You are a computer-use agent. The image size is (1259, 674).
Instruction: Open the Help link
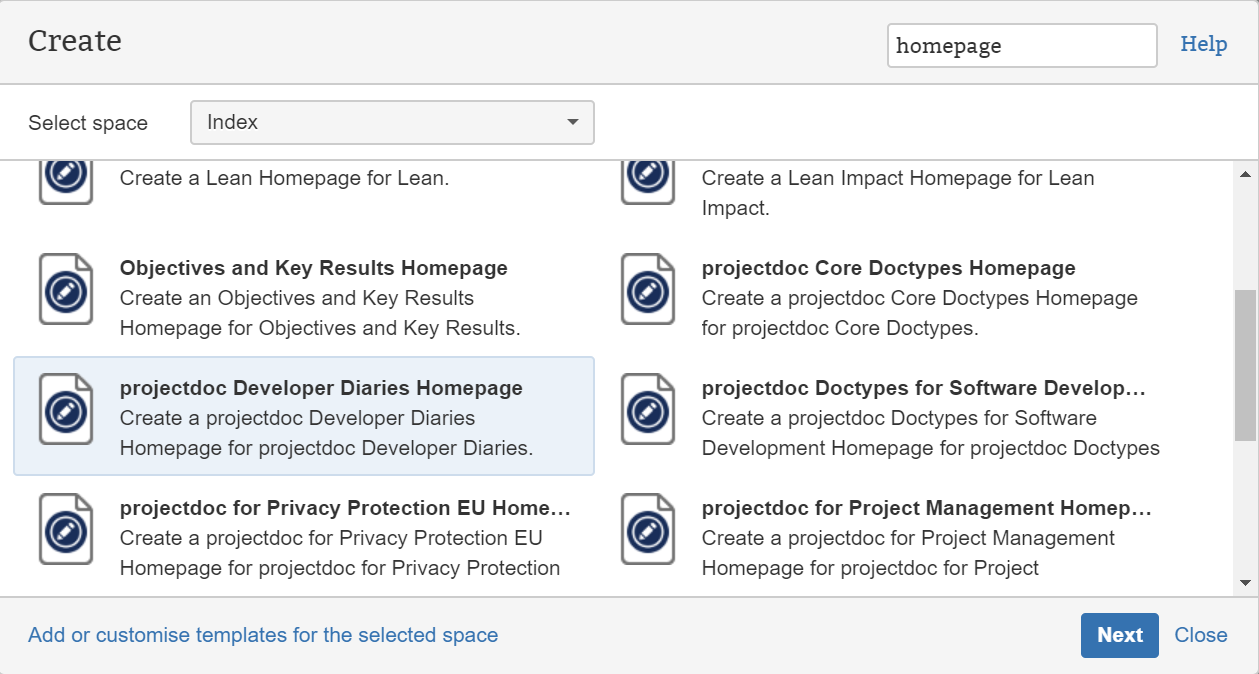pyautogui.click(x=1203, y=44)
